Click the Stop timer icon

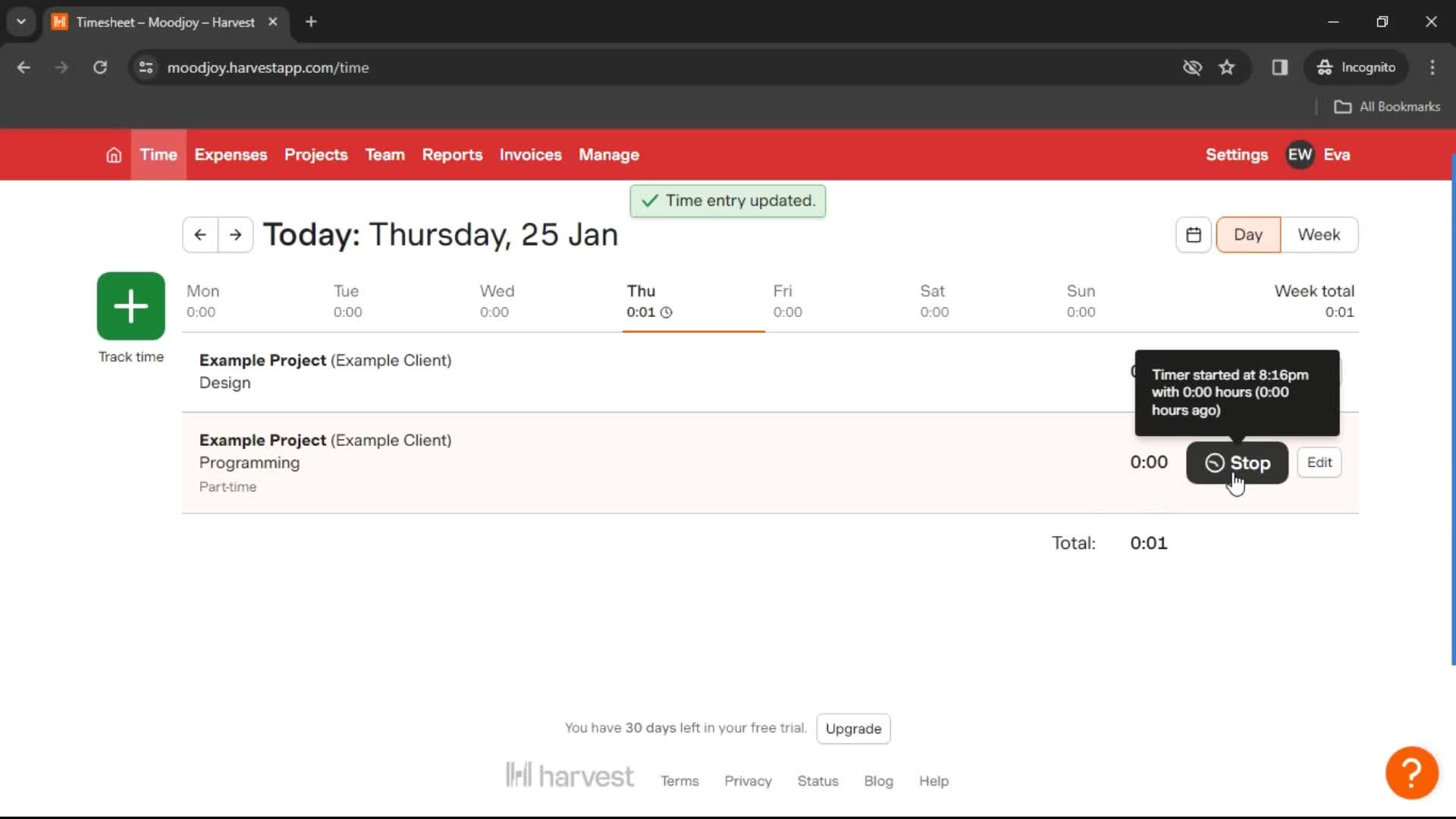pos(1213,462)
